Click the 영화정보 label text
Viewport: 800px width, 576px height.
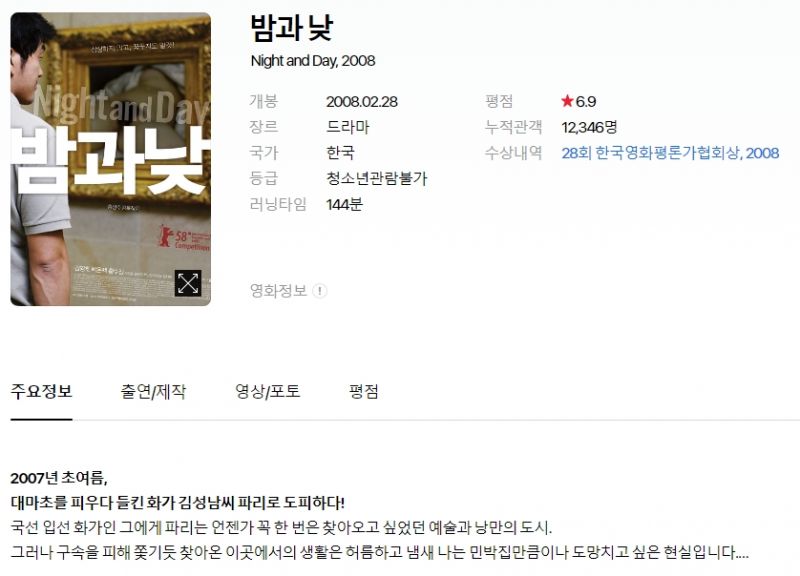pos(278,291)
